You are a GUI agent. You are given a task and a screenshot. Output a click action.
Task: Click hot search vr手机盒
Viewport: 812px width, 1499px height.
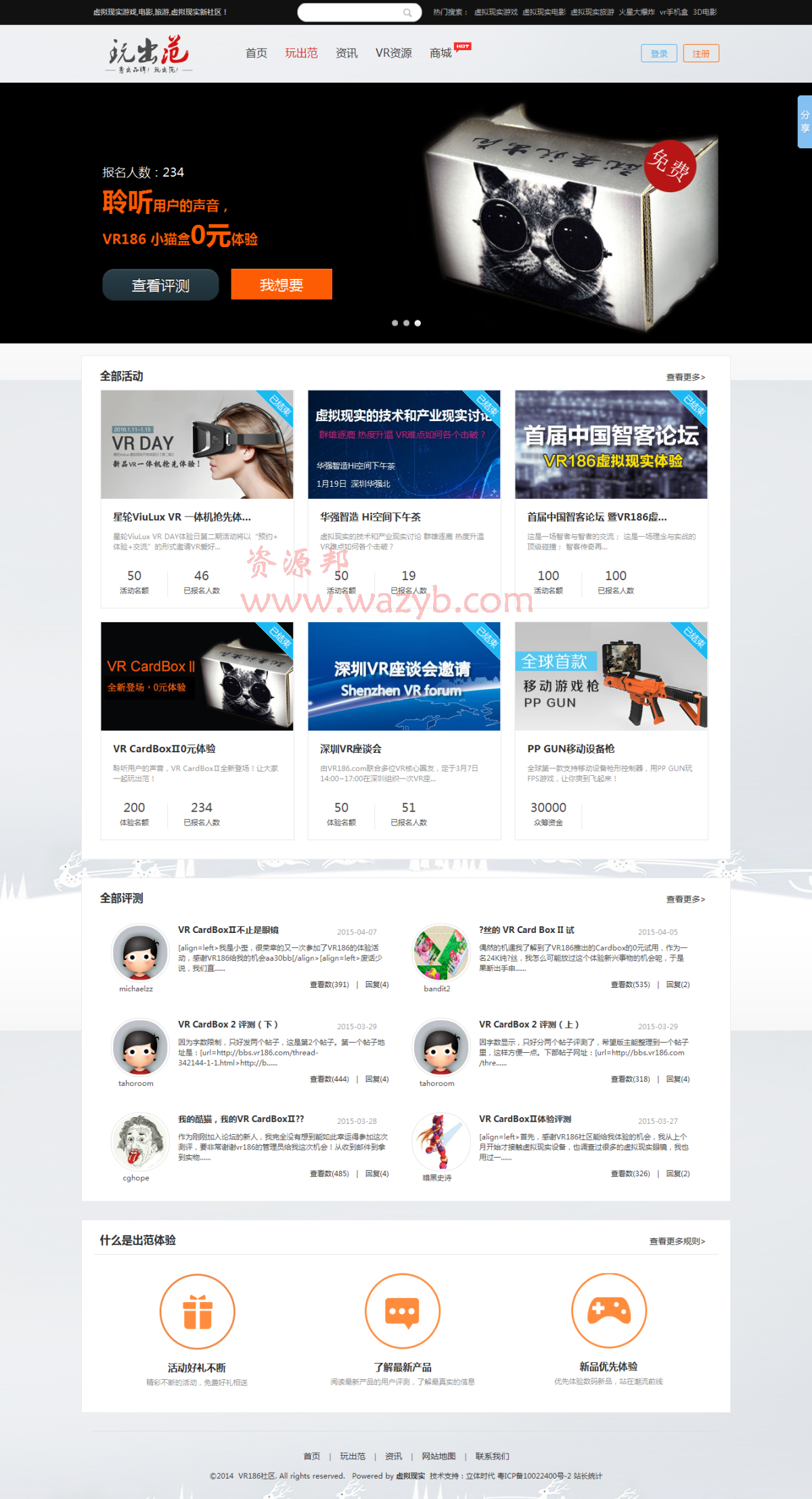pyautogui.click(x=674, y=12)
